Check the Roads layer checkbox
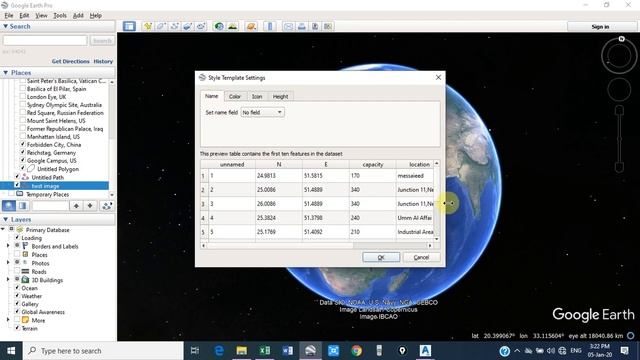This screenshot has width=640, height=360. [17, 271]
